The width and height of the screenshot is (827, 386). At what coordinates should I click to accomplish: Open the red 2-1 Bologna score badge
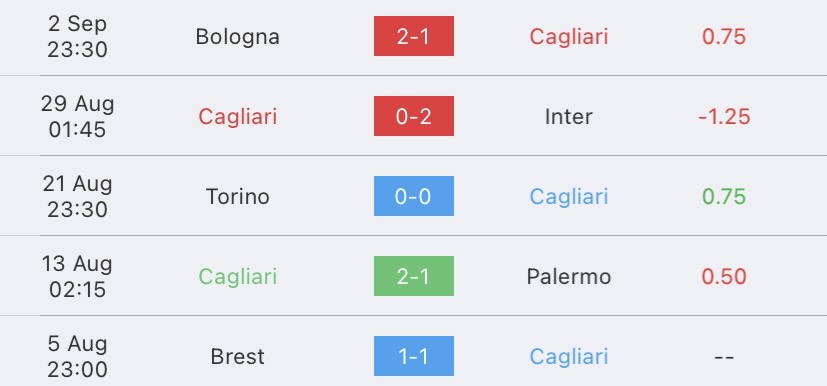tap(414, 36)
